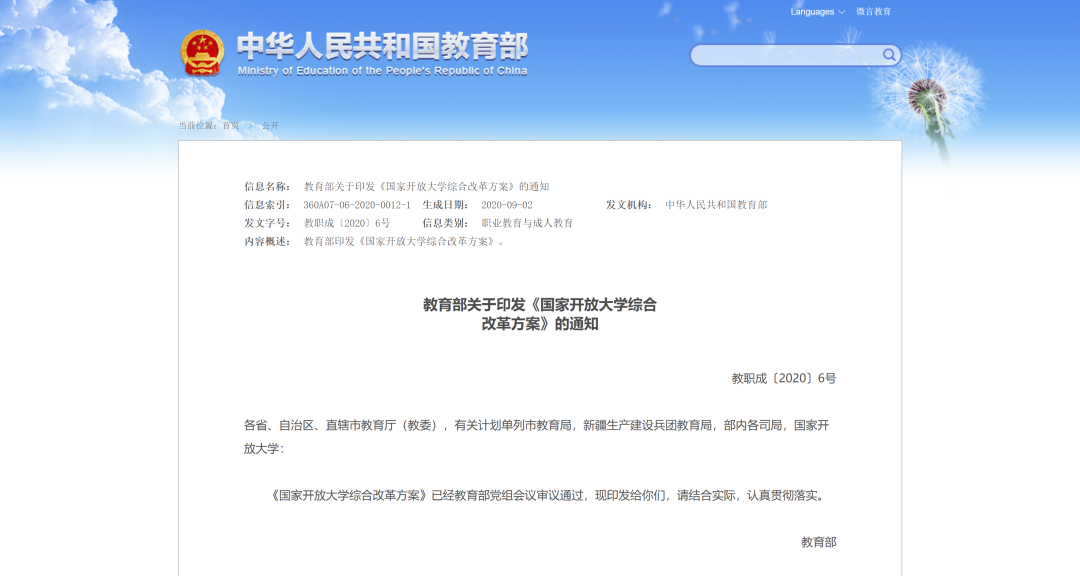Focus the site search input field
This screenshot has width=1080, height=576.
click(x=785, y=55)
